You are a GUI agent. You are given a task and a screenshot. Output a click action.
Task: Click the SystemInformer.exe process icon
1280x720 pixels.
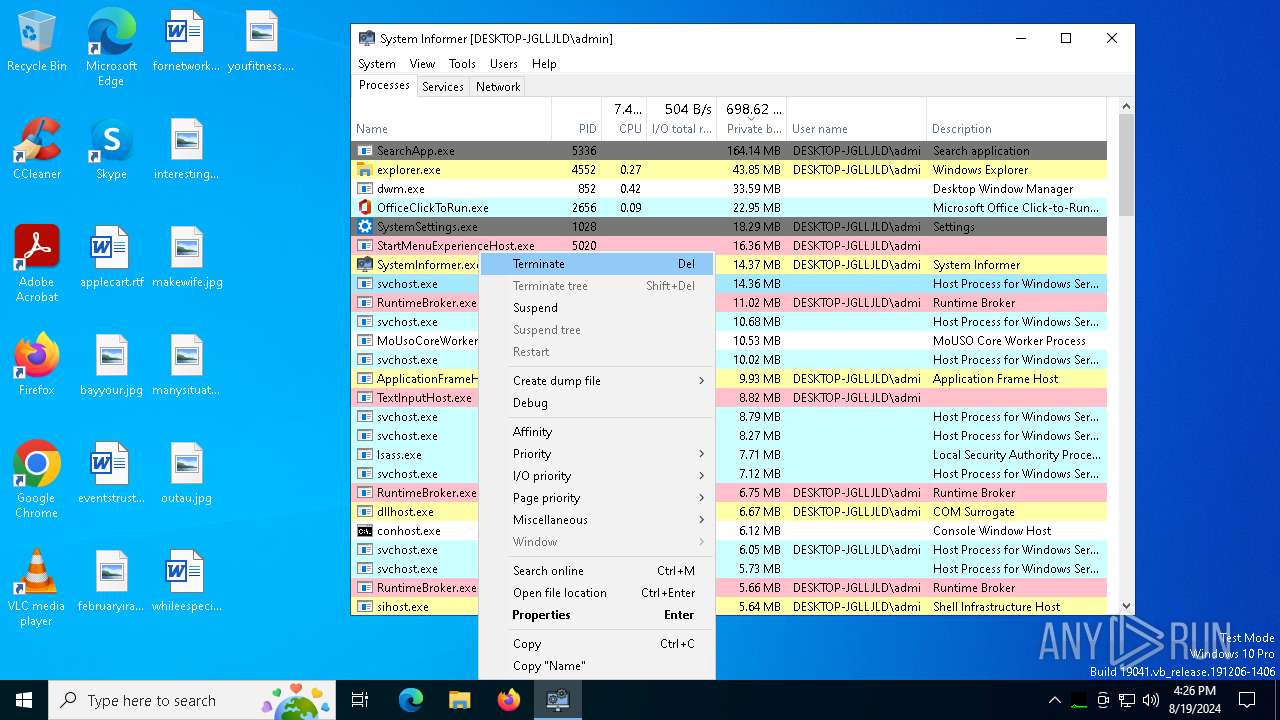coord(365,265)
